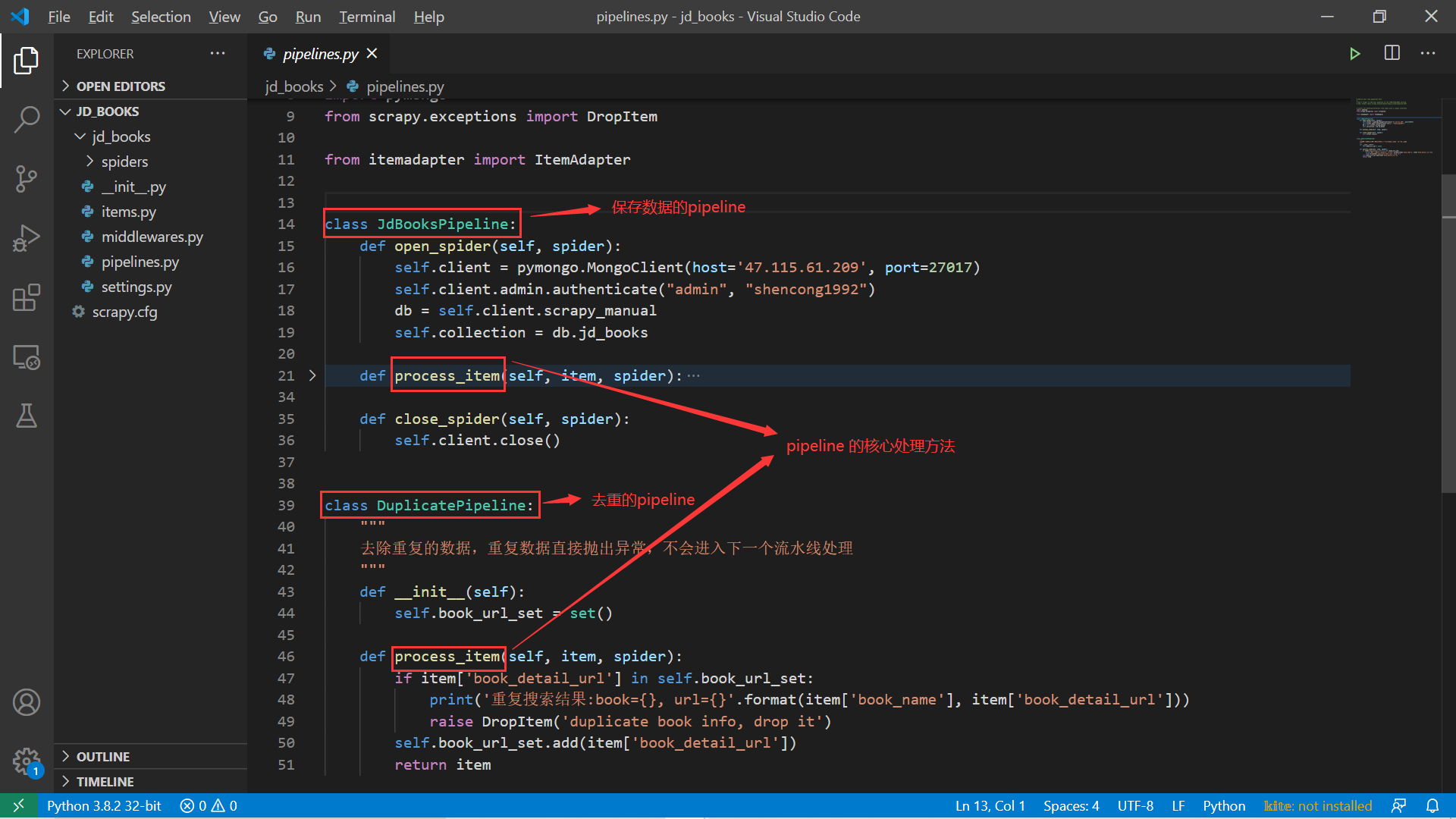This screenshot has width=1456, height=819.
Task: Change end of line sequence LF
Action: tap(1178, 805)
